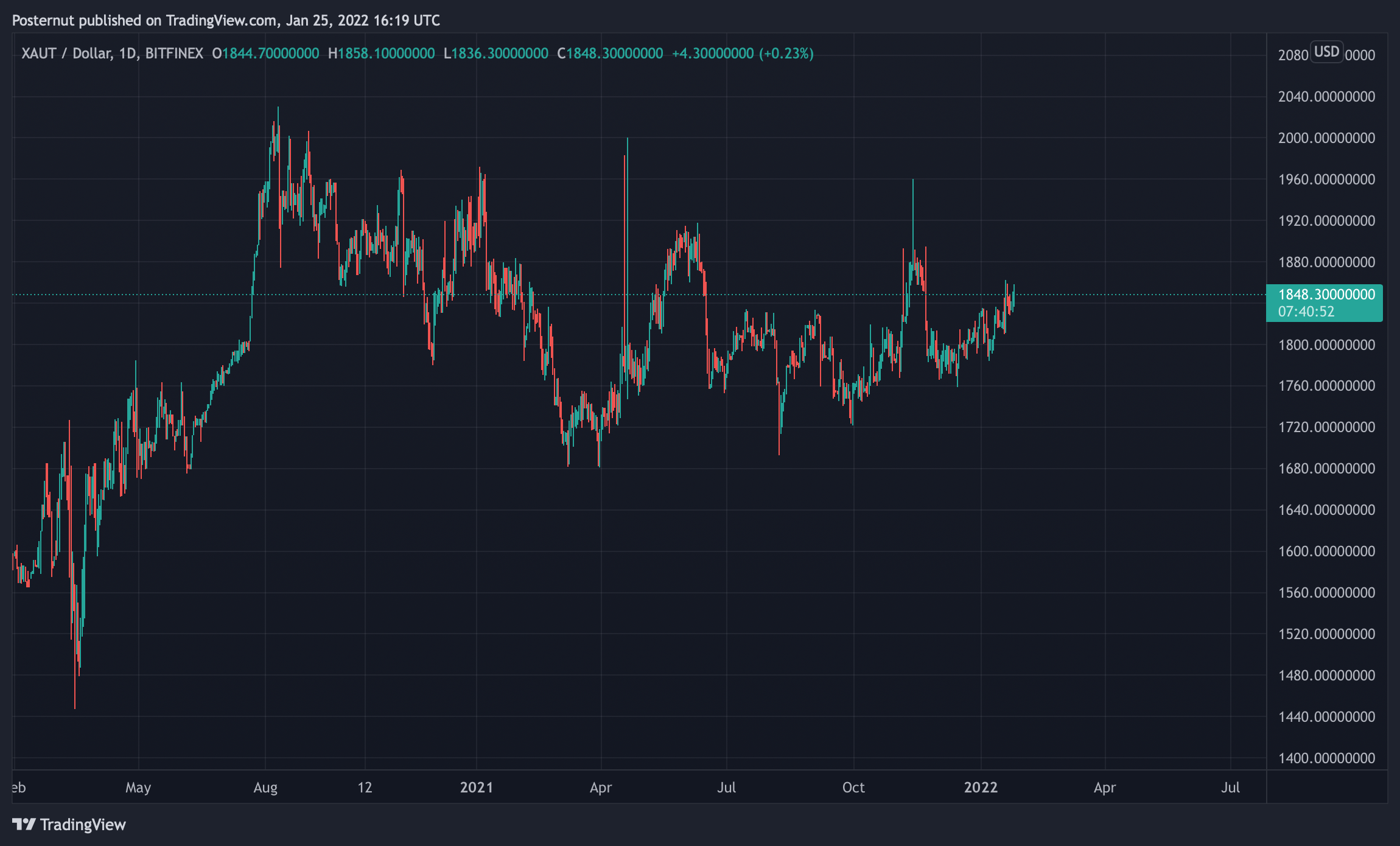
Task: Click the tall green April spike candle
Action: pos(627,183)
